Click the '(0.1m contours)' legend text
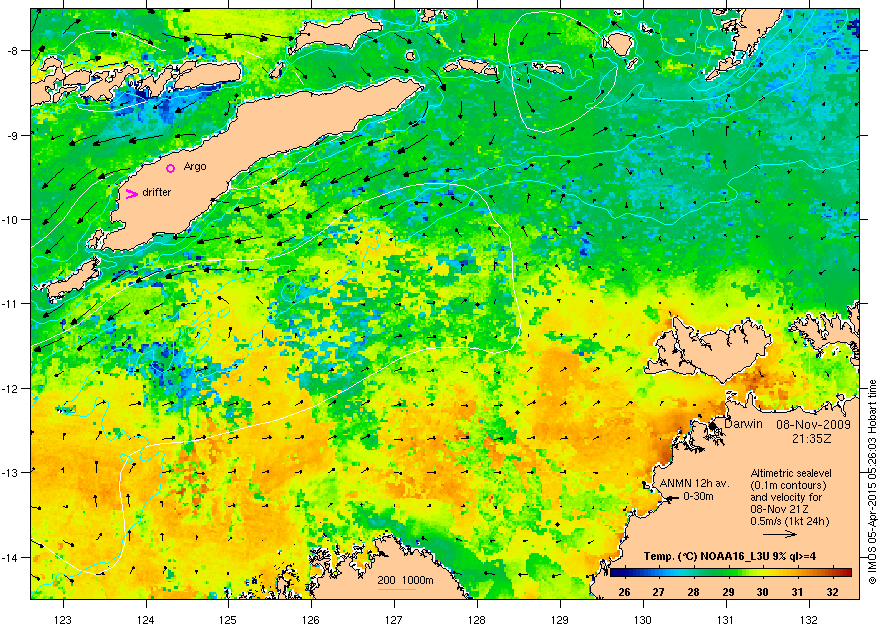 coord(789,485)
